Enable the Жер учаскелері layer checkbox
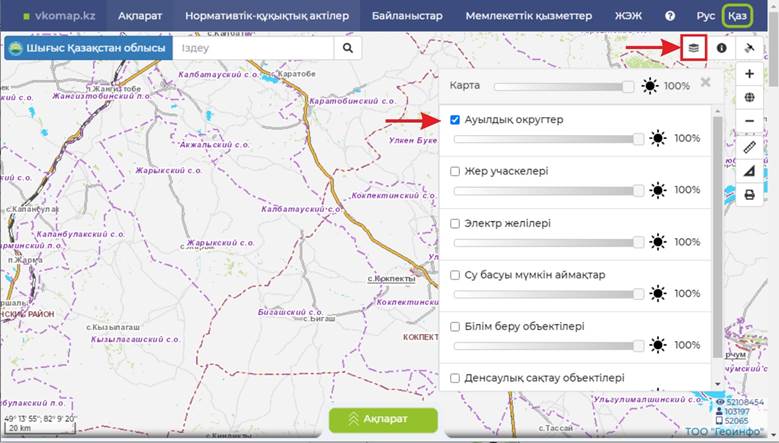Image resolution: width=779 pixels, height=443 pixels. [x=455, y=171]
